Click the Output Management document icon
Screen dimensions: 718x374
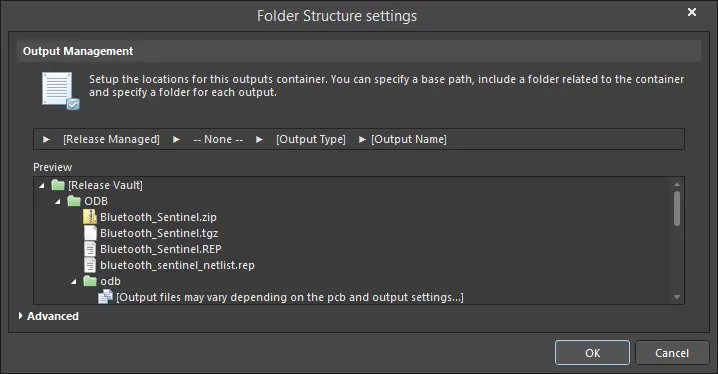click(x=61, y=91)
